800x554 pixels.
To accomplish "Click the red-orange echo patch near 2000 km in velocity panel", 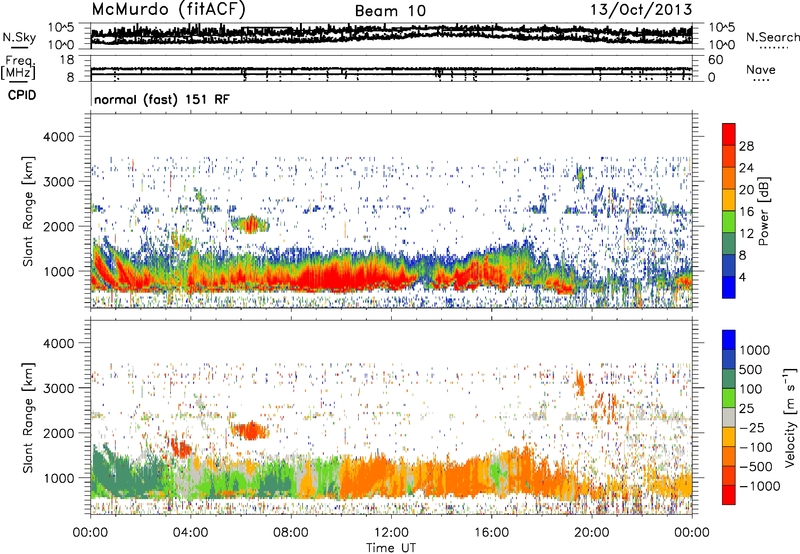I will [x=250, y=431].
